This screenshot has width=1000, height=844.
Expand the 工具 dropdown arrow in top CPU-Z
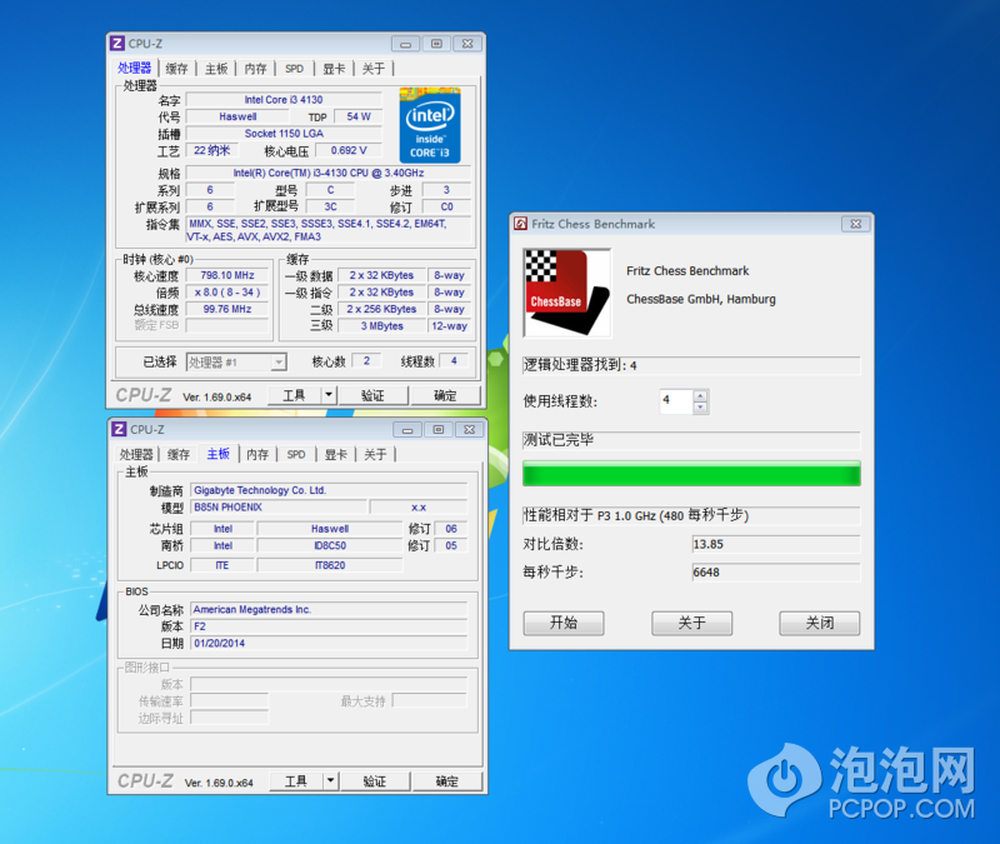click(x=328, y=395)
